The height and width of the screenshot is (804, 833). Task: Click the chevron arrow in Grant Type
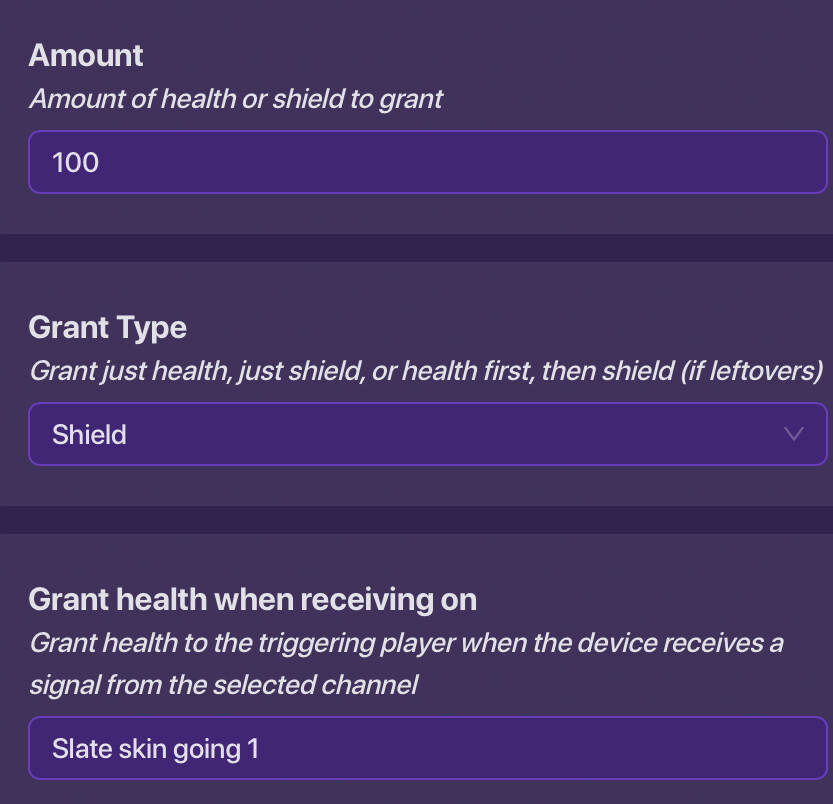pos(794,434)
